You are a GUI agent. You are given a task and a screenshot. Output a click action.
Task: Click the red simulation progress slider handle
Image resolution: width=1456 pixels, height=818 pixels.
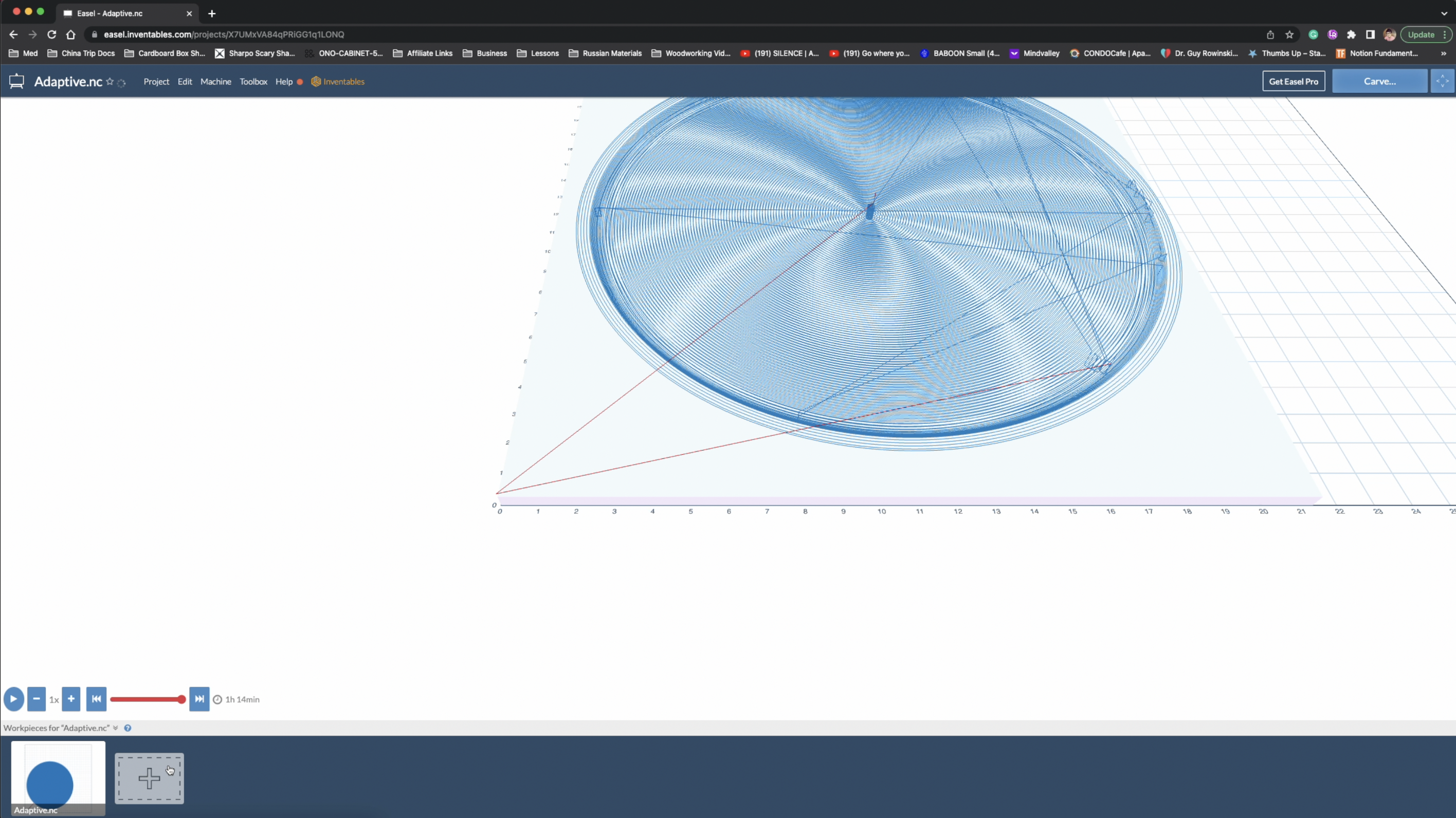(x=181, y=699)
